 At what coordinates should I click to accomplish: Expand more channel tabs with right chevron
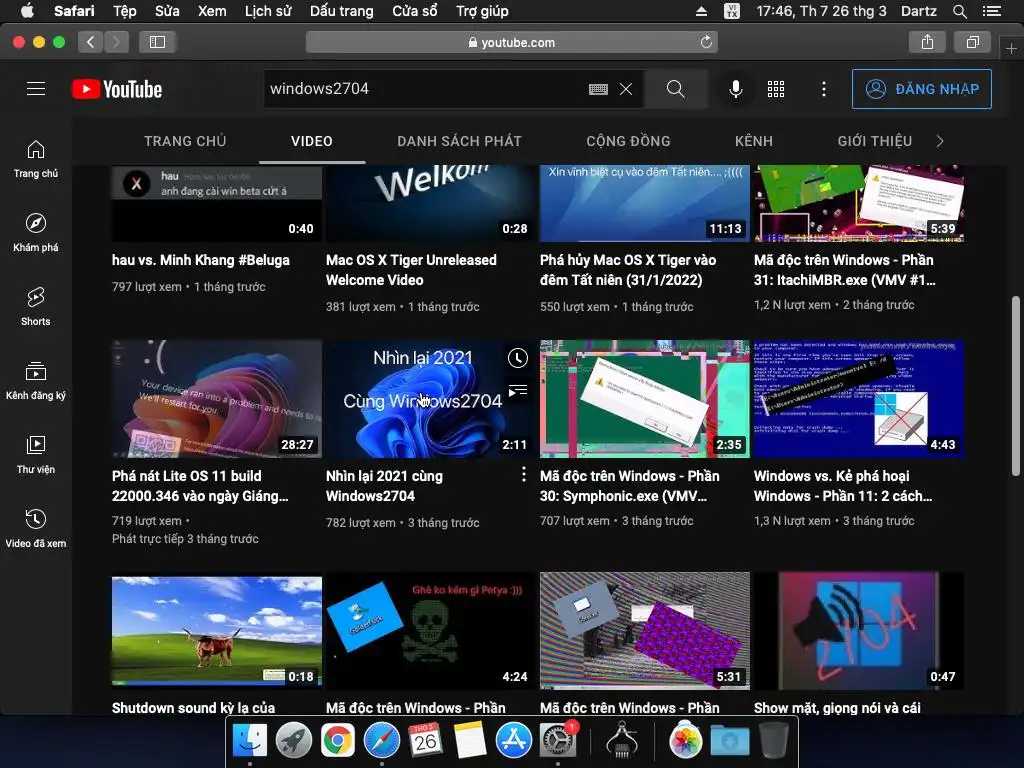coord(940,141)
